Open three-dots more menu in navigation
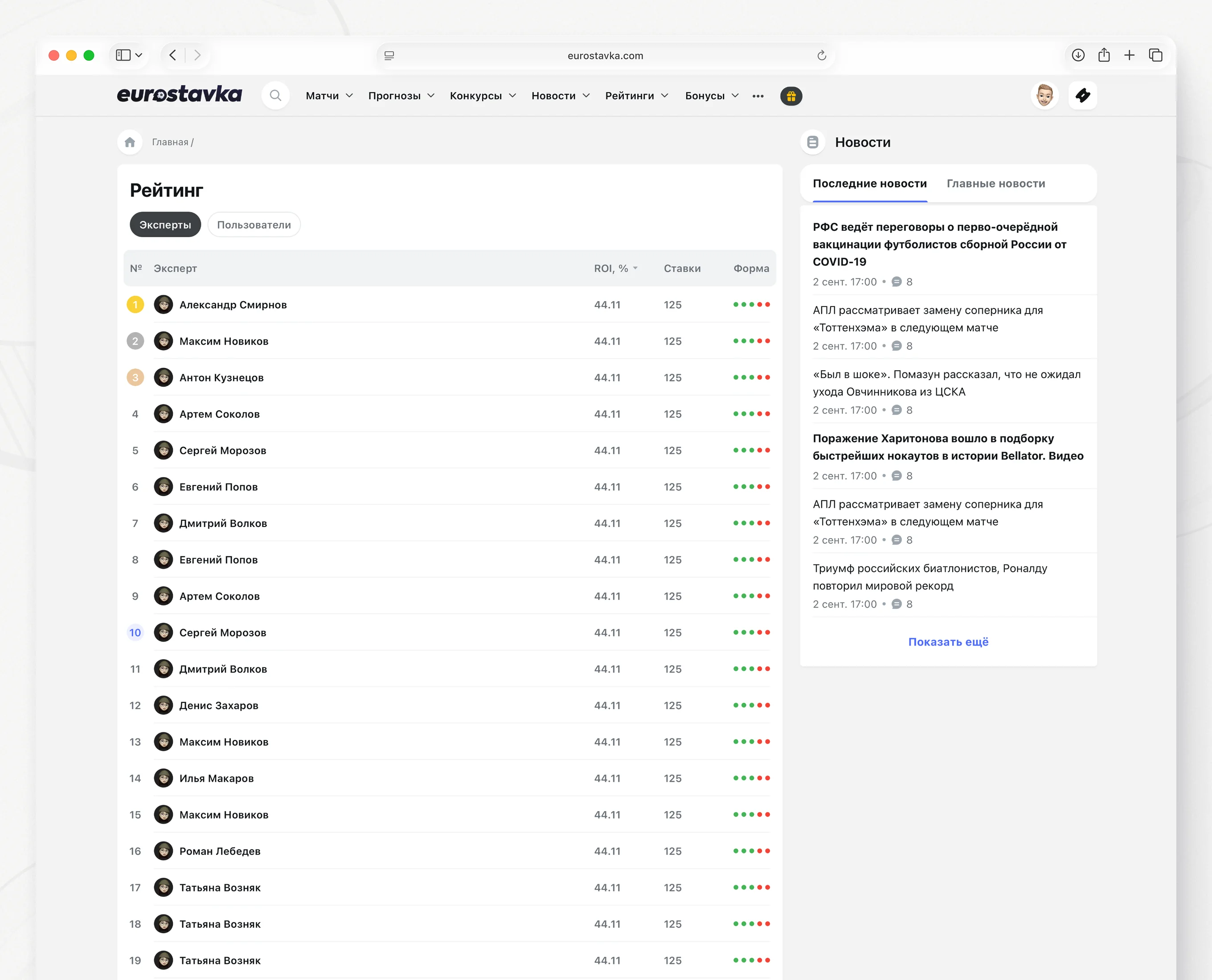 point(757,96)
